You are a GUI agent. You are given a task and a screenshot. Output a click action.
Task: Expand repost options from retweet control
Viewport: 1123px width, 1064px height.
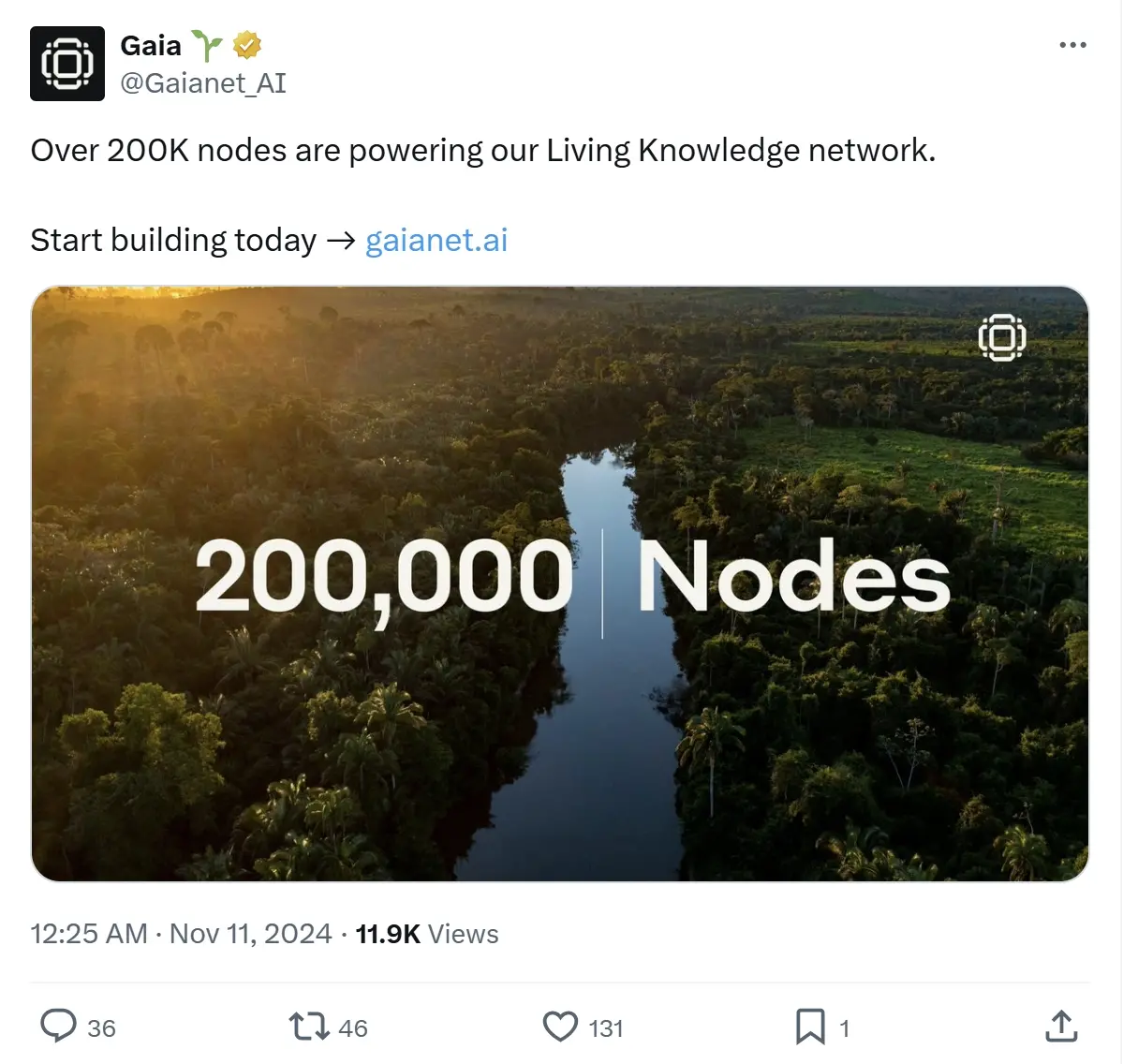309,1027
